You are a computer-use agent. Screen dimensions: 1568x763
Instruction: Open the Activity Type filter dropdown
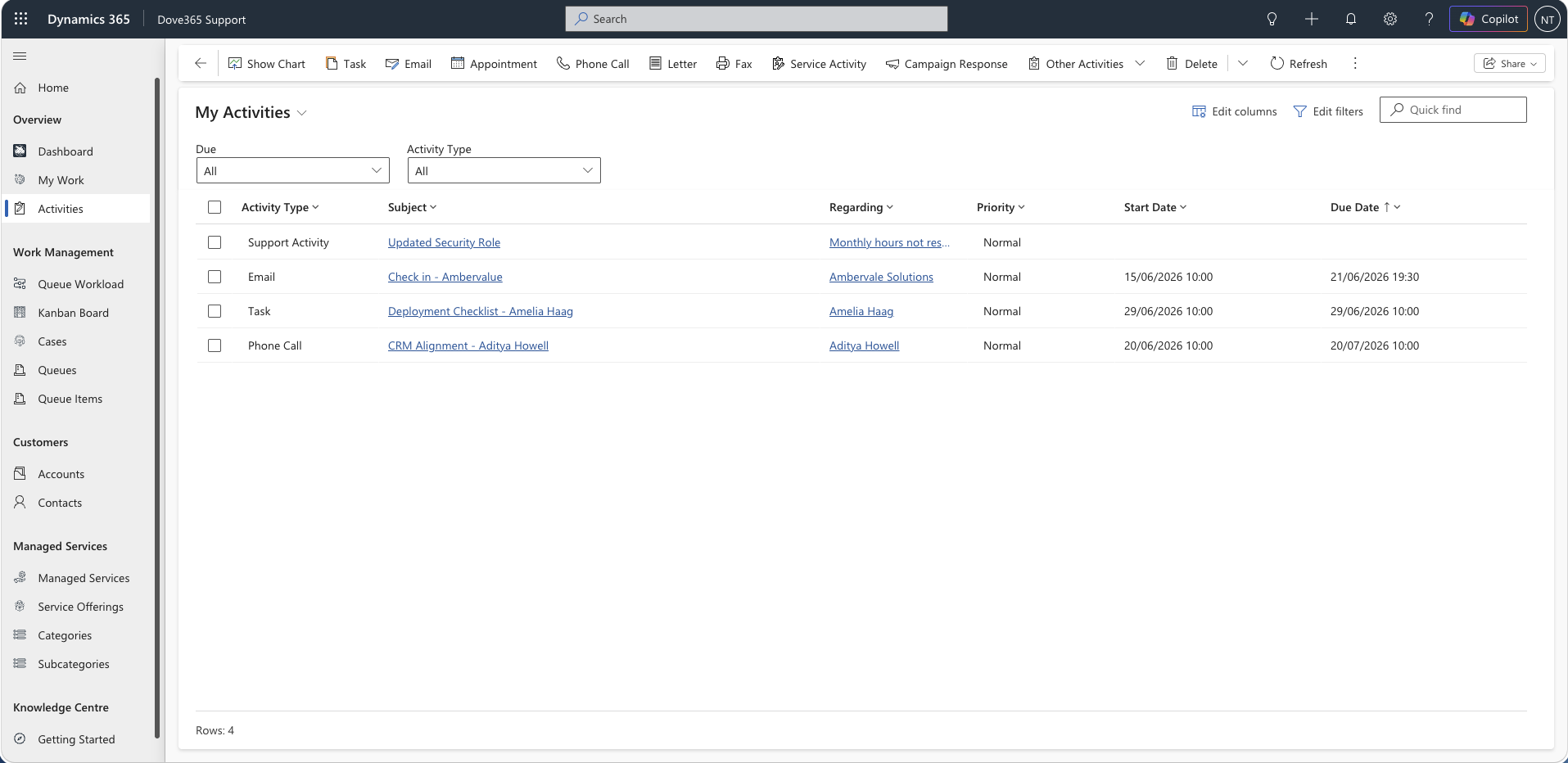click(x=504, y=170)
